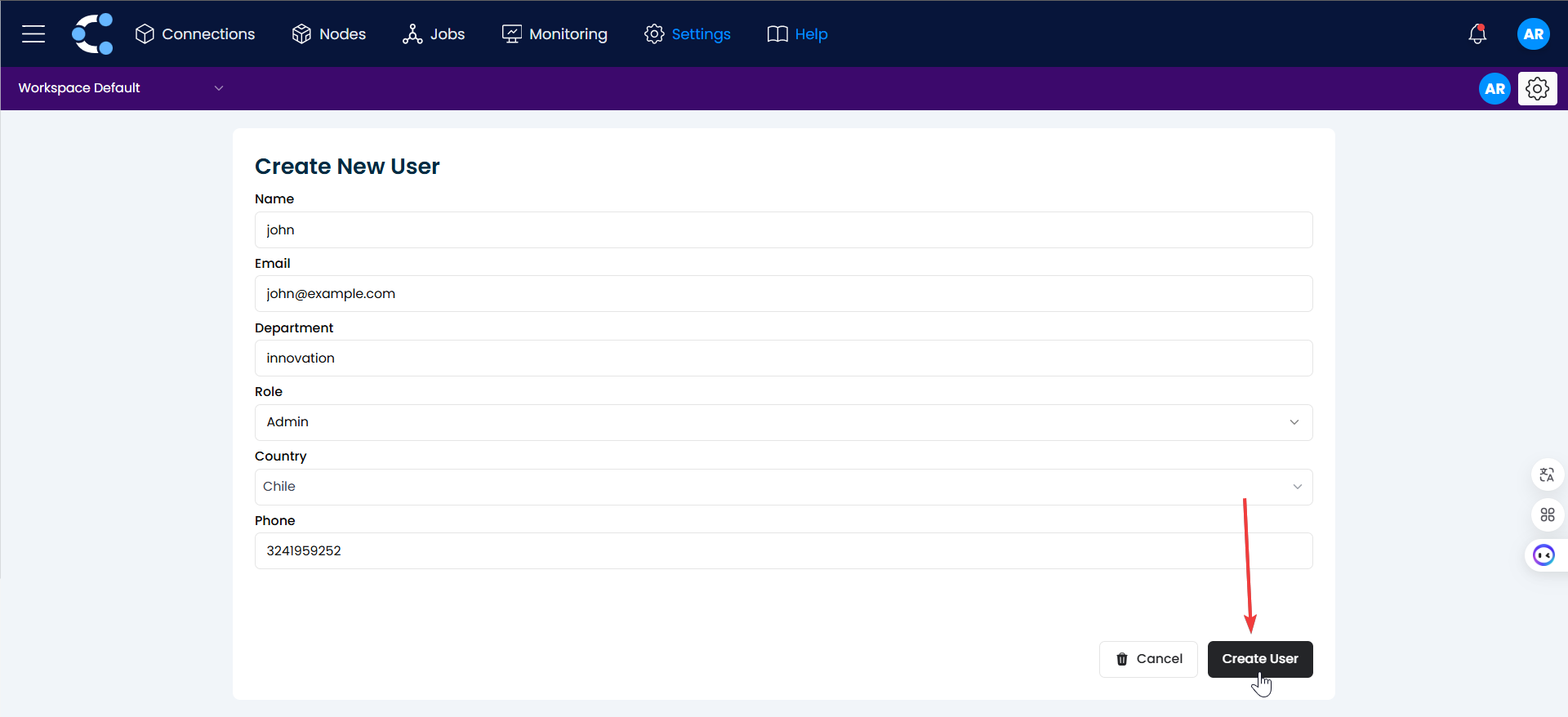Viewport: 1568px width, 717px height.
Task: Click the Cancel button
Action: [1148, 659]
